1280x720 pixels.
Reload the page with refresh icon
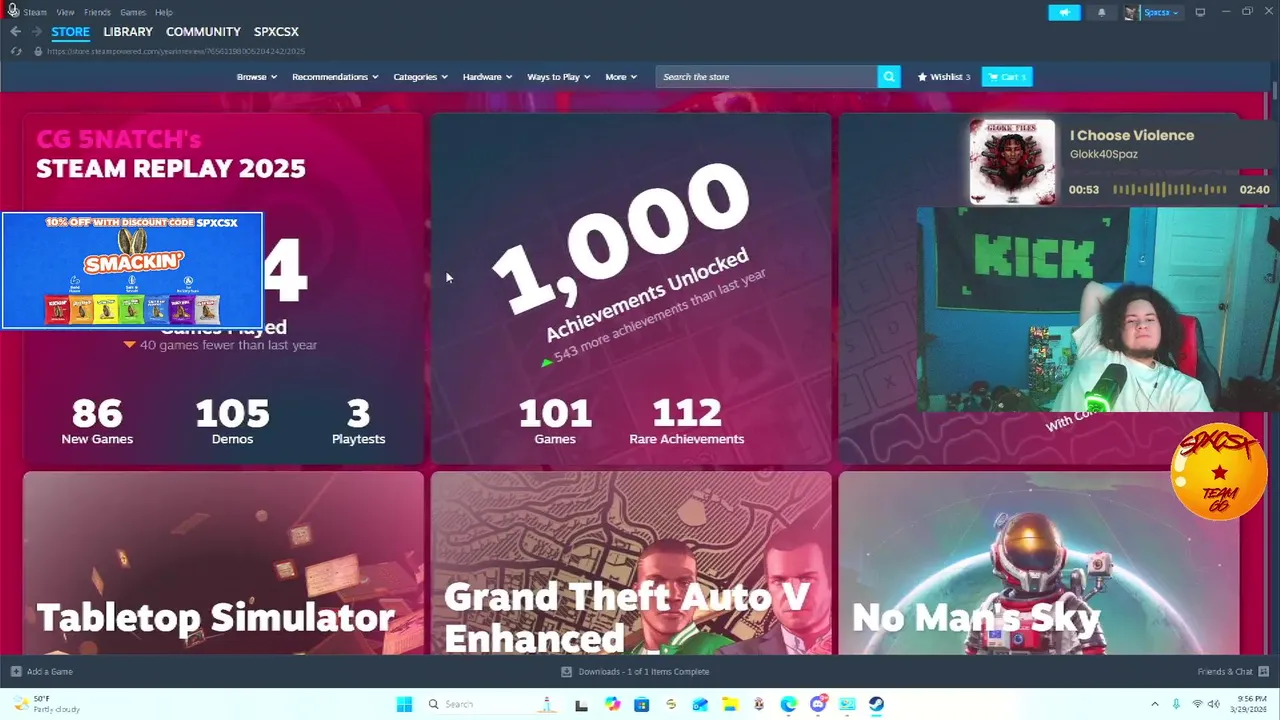coord(16,51)
